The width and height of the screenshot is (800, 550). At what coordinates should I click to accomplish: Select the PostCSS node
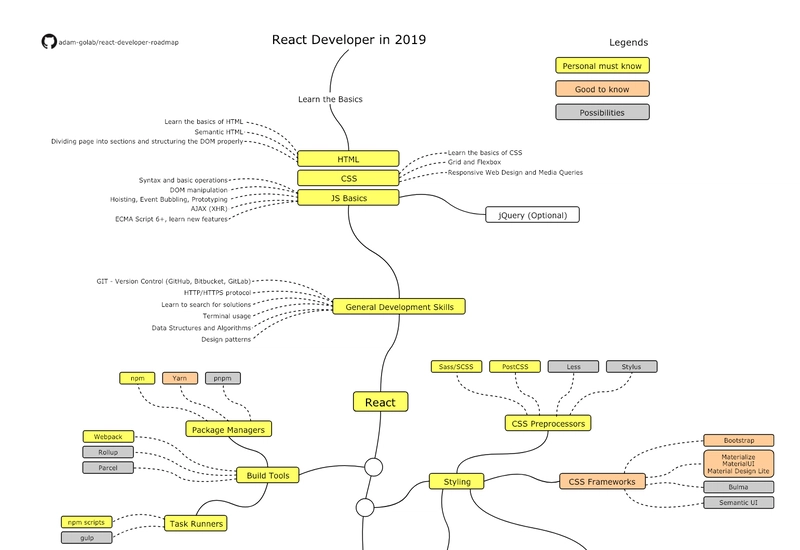pyautogui.click(x=515, y=366)
